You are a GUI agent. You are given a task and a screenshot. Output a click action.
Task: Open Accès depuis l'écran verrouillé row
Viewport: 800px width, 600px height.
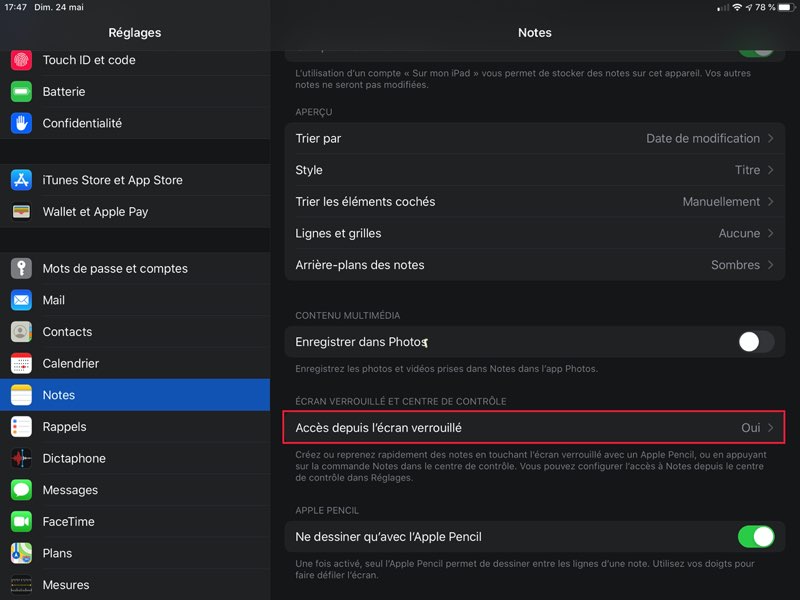(534, 428)
